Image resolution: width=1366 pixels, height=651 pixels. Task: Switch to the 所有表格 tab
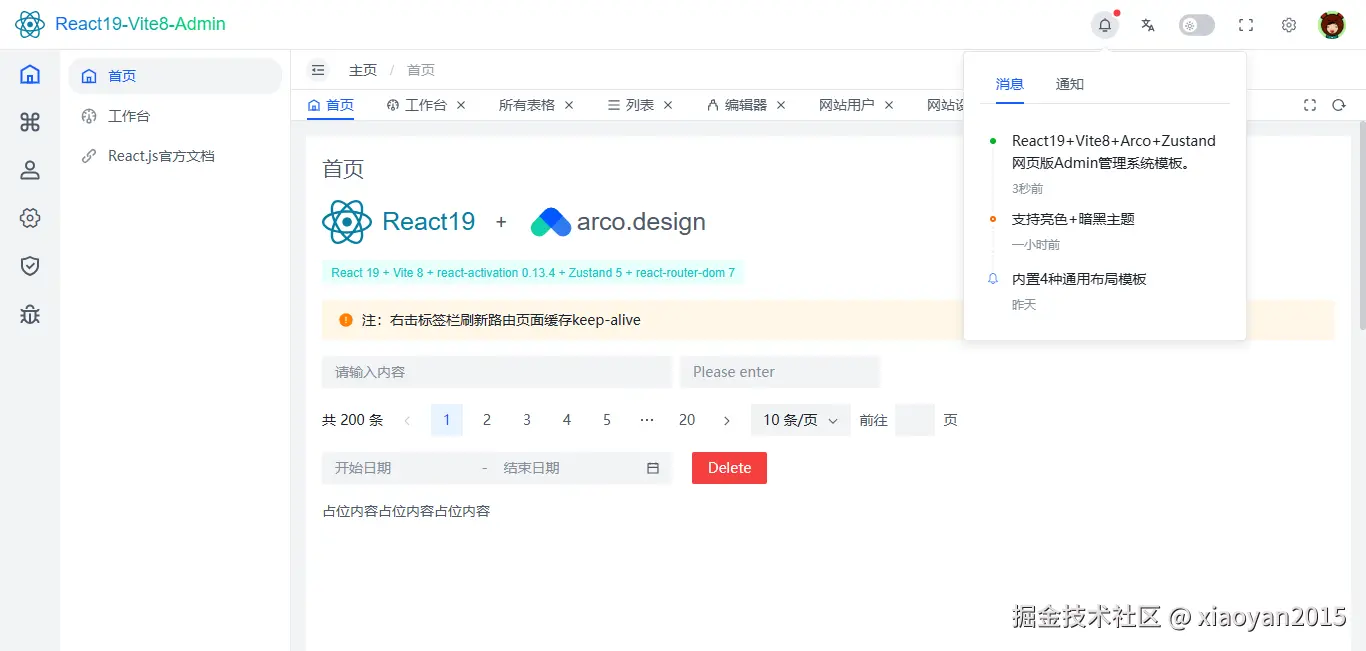pyautogui.click(x=527, y=105)
